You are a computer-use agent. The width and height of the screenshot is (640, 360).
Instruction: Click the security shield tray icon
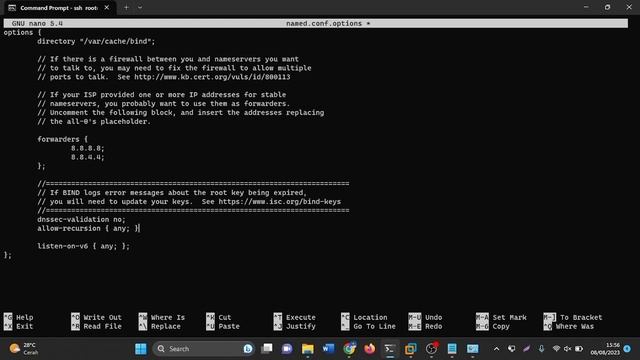pyautogui.click(x=511, y=349)
